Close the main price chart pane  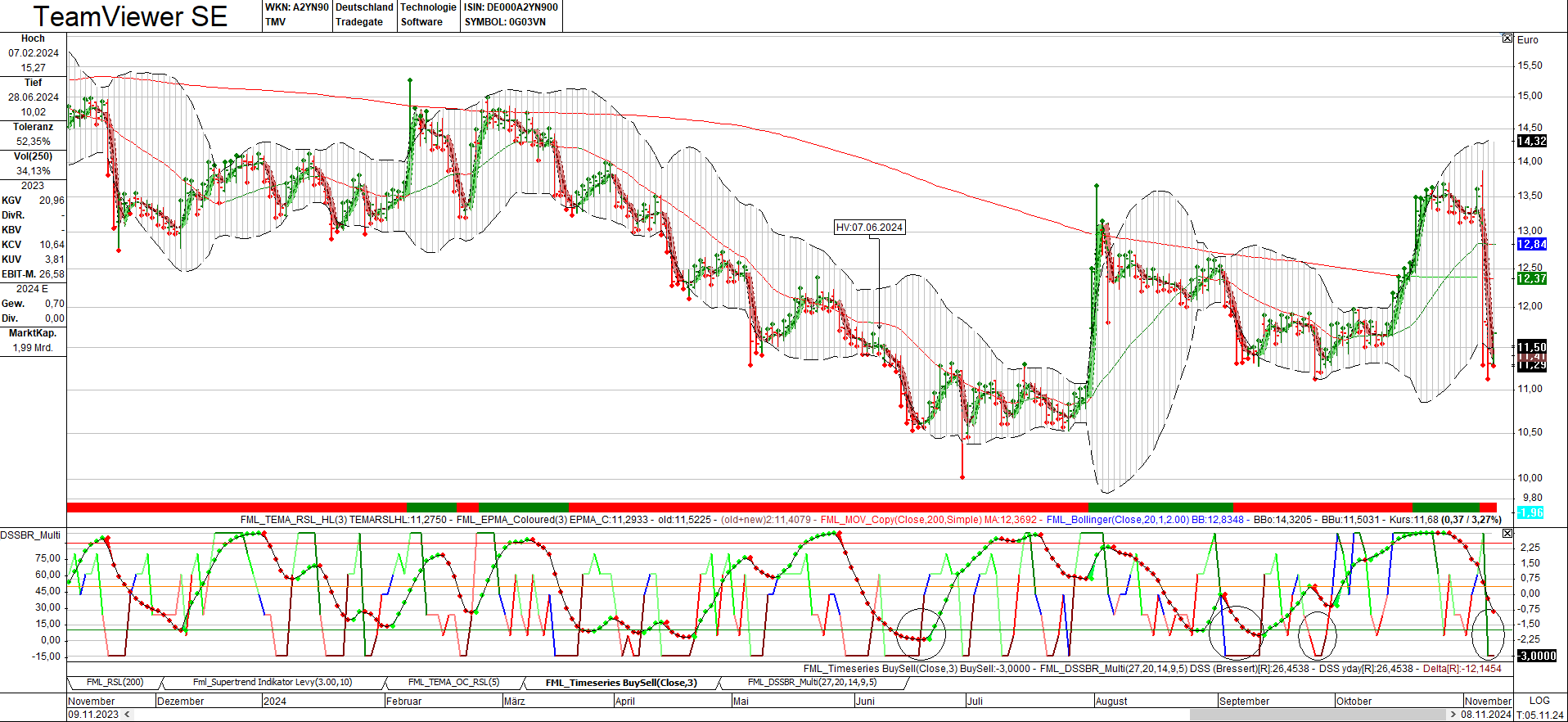click(x=1507, y=38)
